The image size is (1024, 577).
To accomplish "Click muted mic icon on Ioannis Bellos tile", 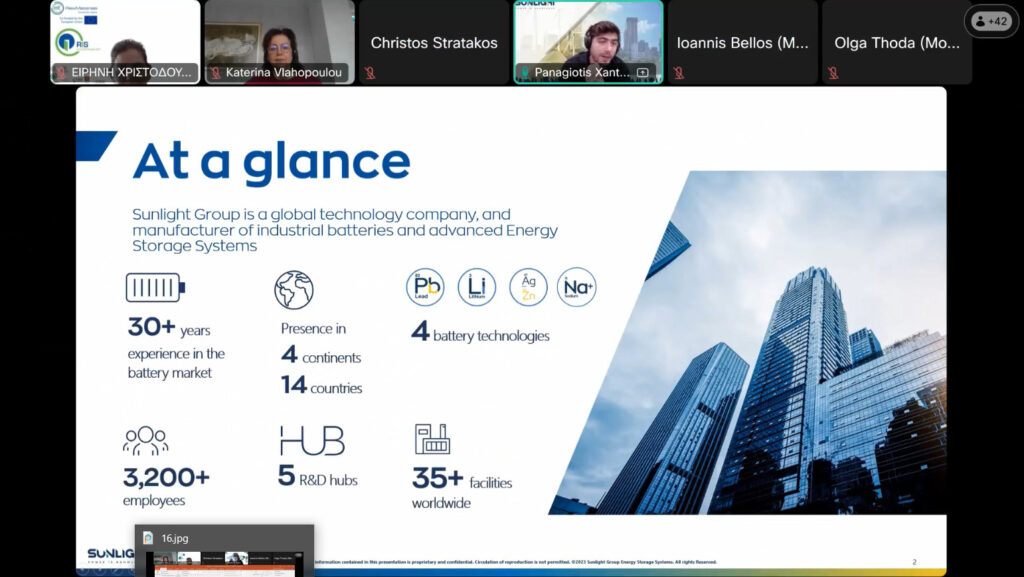I will (678, 73).
